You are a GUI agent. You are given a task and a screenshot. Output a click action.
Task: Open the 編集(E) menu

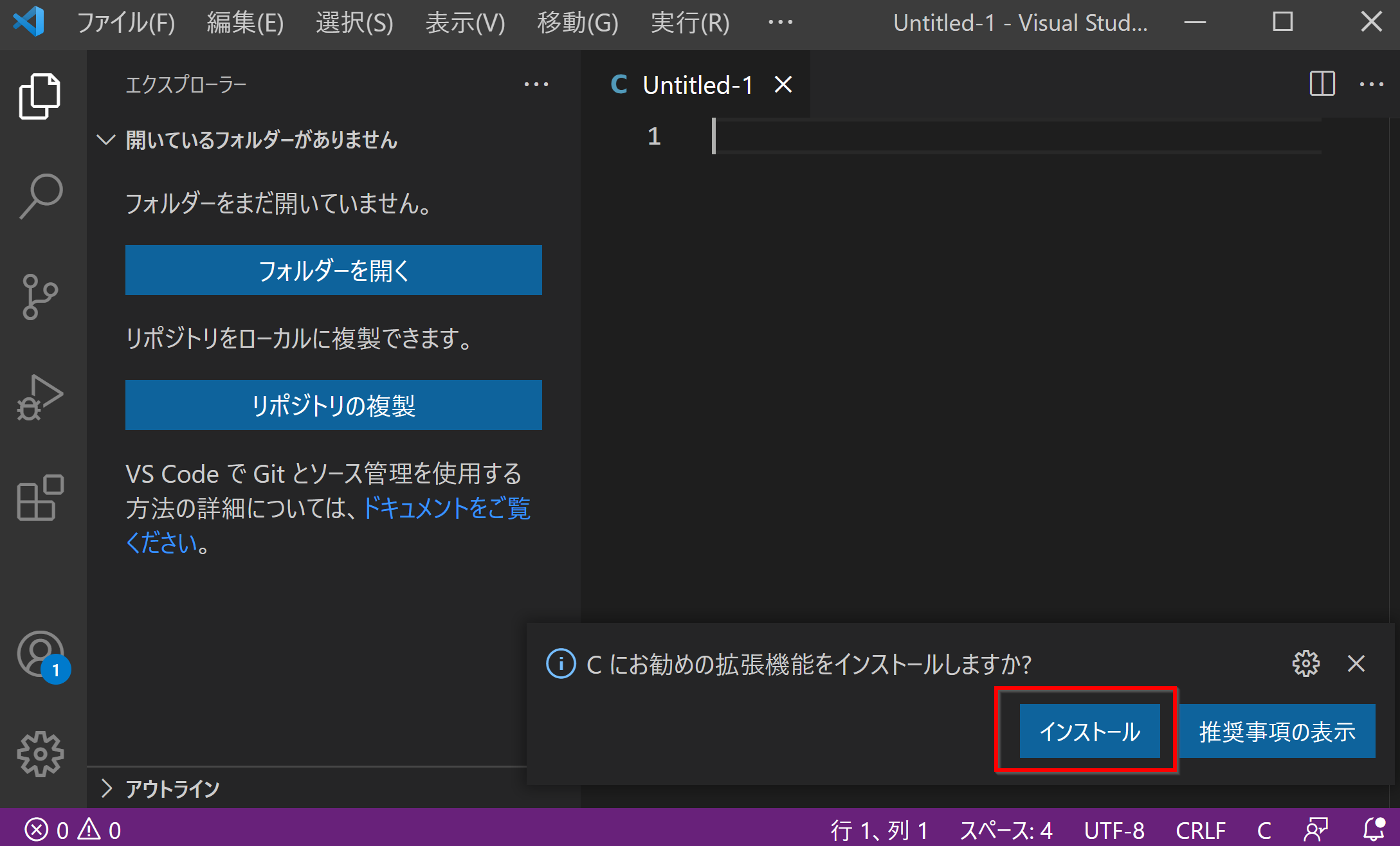click(x=245, y=22)
